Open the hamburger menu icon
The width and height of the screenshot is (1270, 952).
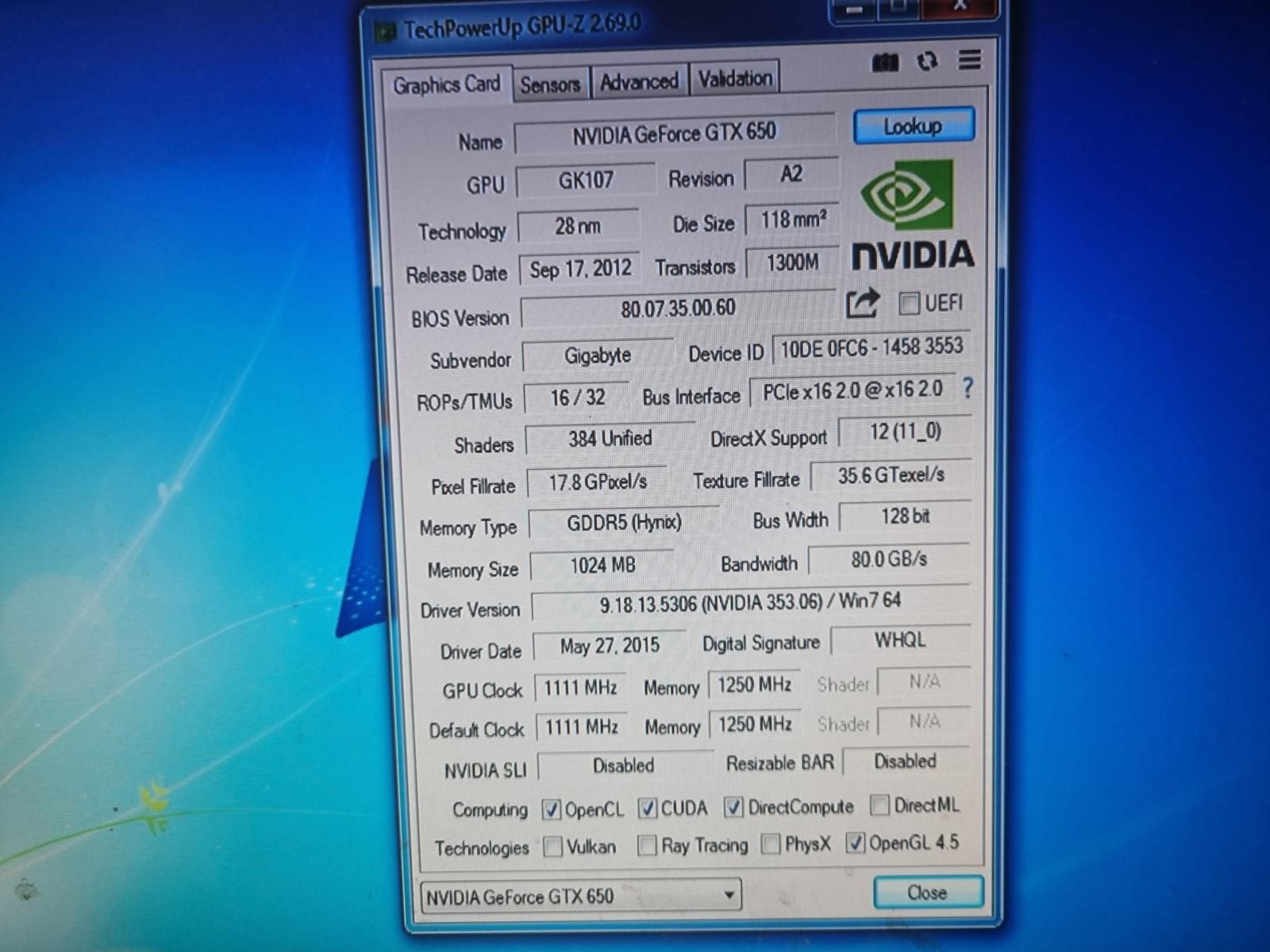click(x=969, y=59)
